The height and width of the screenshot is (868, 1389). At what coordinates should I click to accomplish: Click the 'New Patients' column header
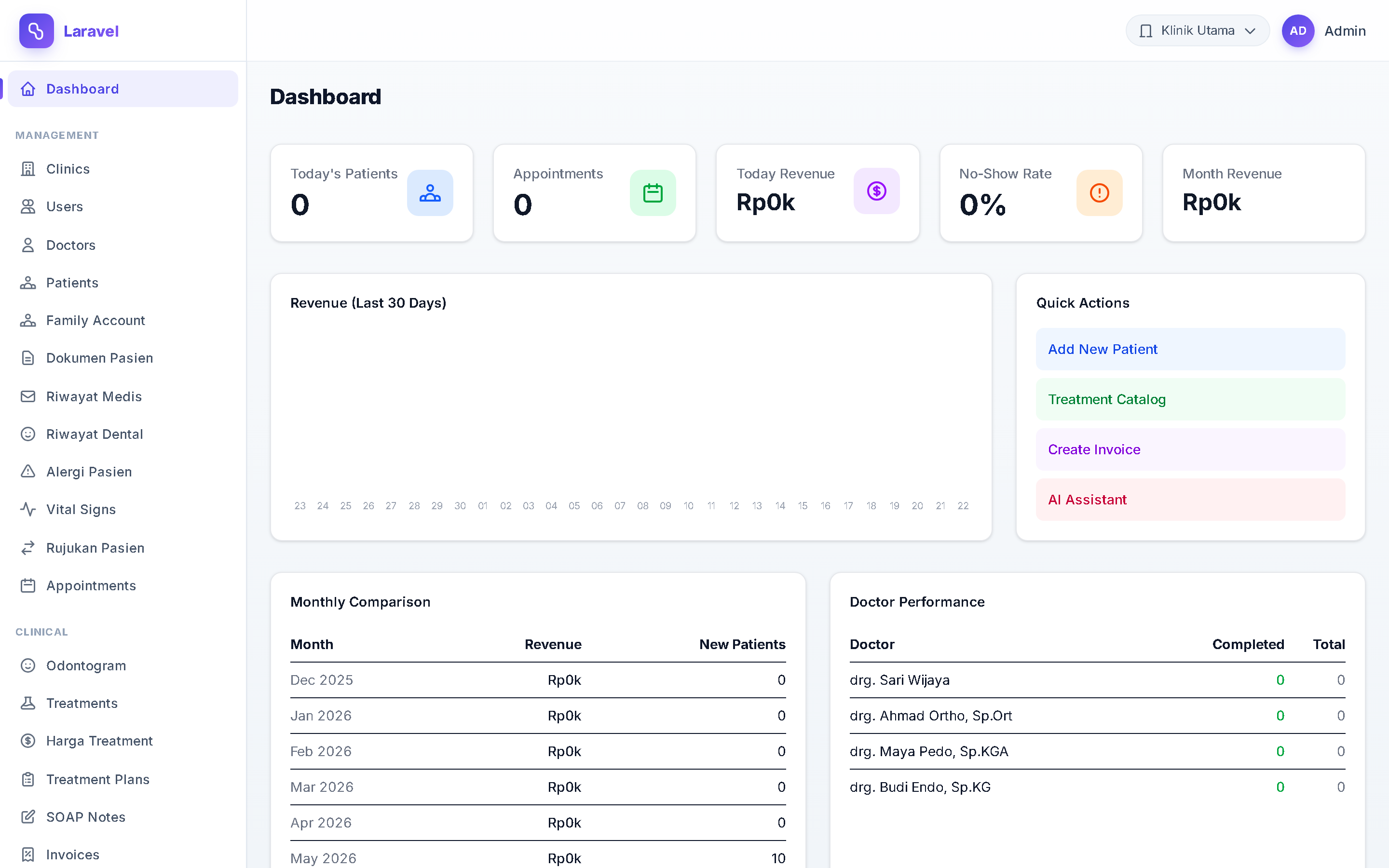(742, 645)
